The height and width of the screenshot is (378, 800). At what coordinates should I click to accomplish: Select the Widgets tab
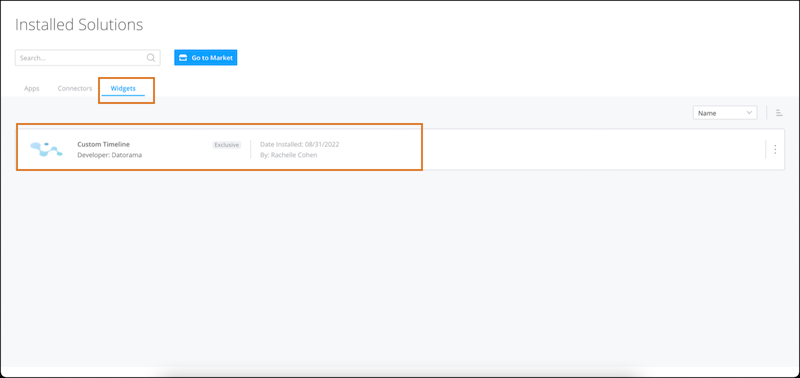(x=123, y=88)
